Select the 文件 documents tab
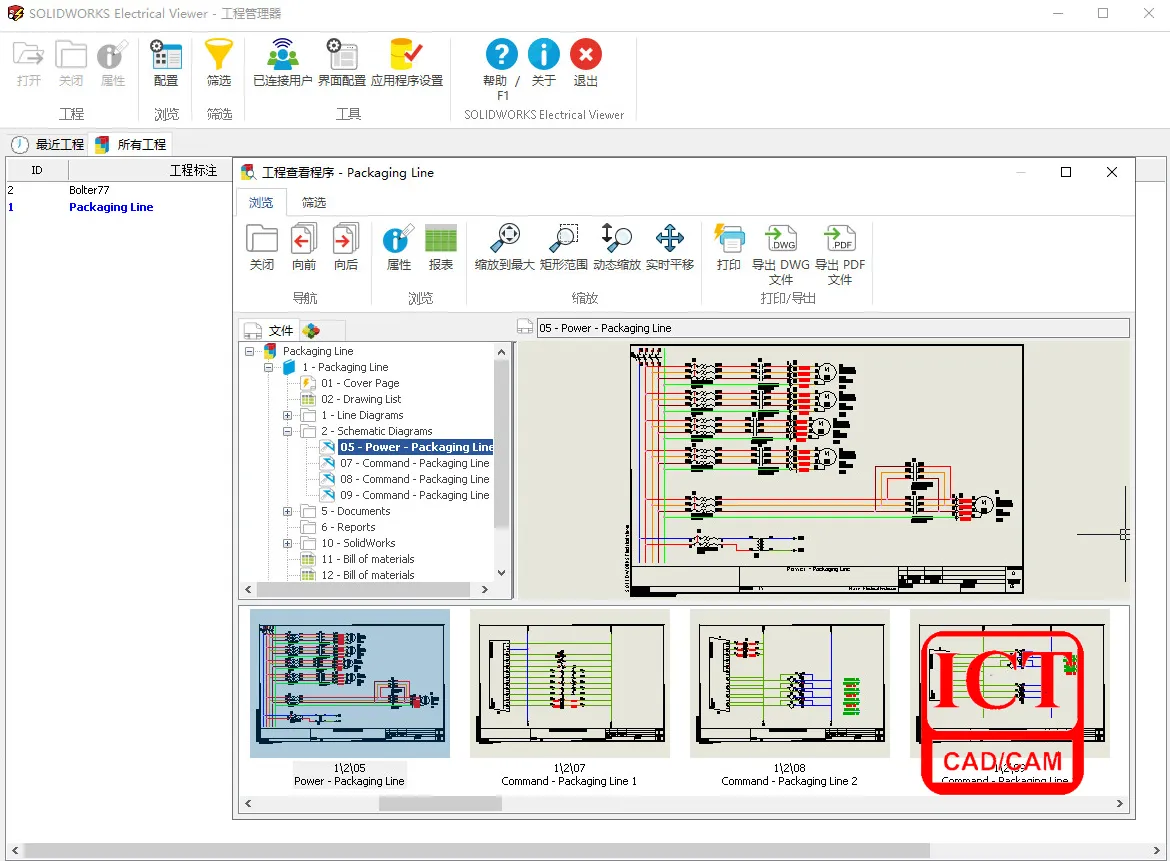 tap(269, 331)
